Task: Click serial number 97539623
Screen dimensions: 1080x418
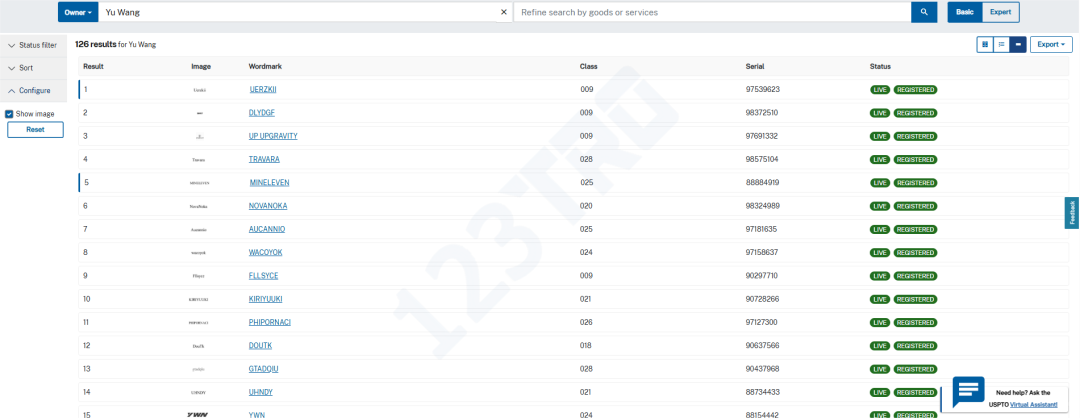Action: click(762, 90)
